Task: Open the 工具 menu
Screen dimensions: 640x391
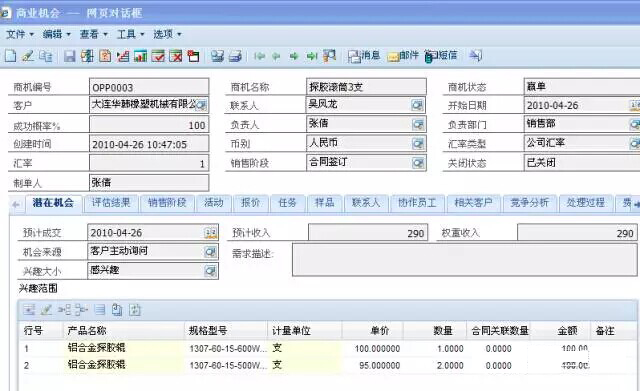Action: point(131,34)
